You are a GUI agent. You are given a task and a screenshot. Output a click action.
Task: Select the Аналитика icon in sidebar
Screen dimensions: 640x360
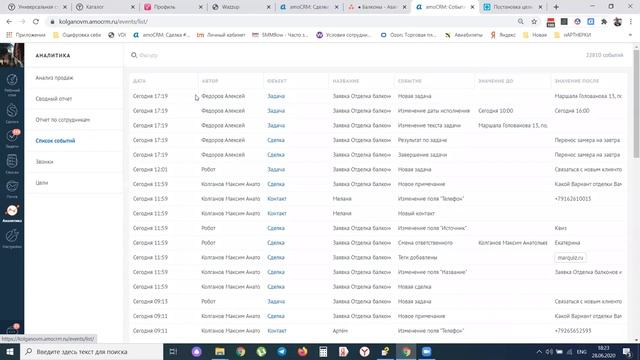[12, 213]
